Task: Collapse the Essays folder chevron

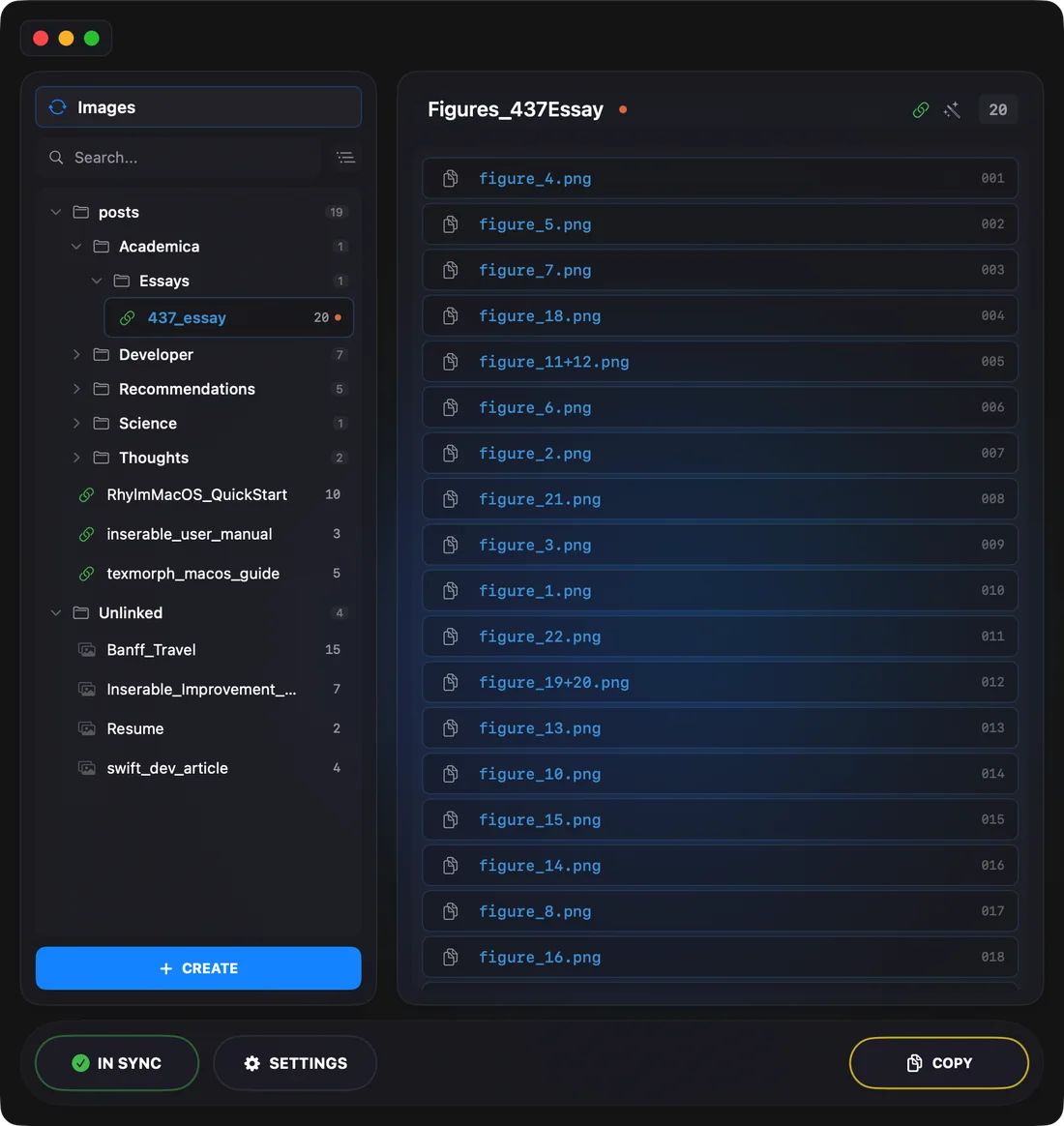Action: click(96, 281)
